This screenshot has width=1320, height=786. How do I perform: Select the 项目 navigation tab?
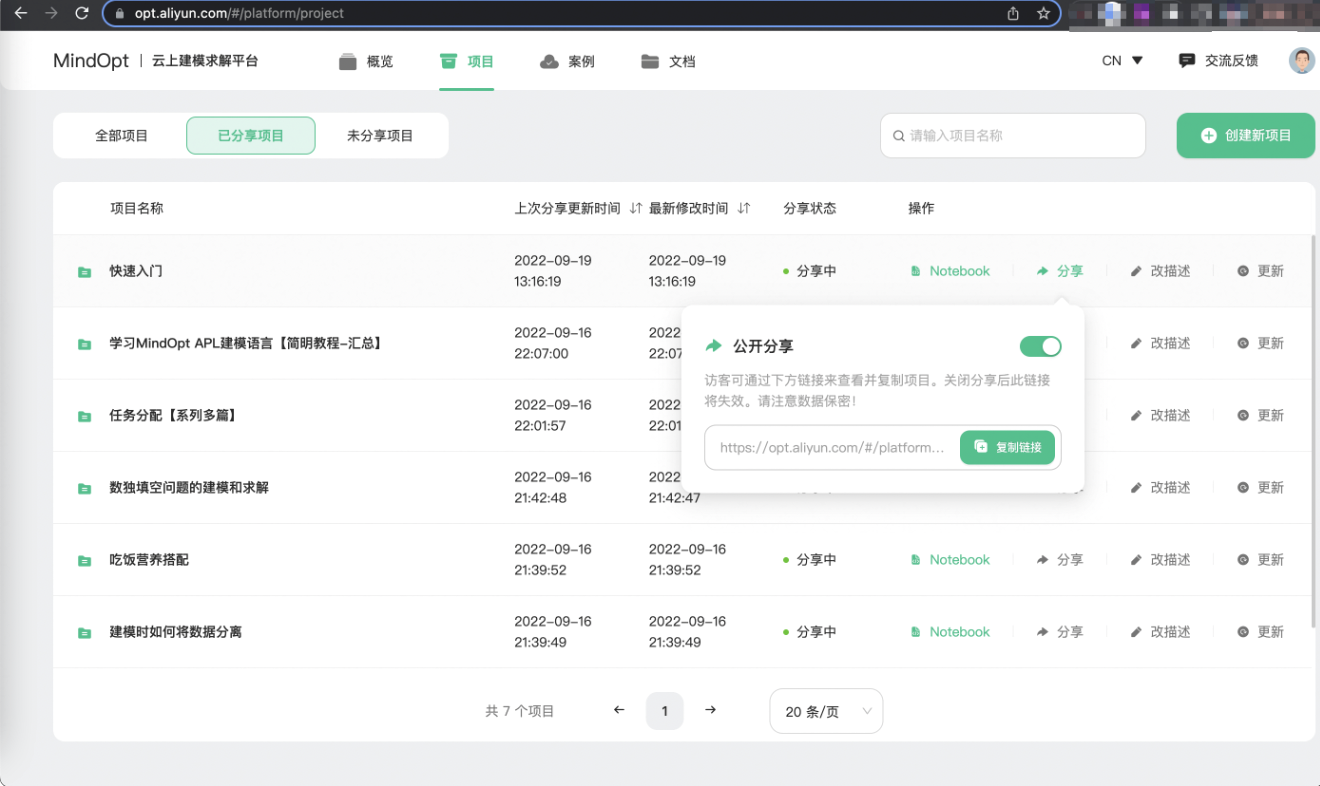click(467, 61)
